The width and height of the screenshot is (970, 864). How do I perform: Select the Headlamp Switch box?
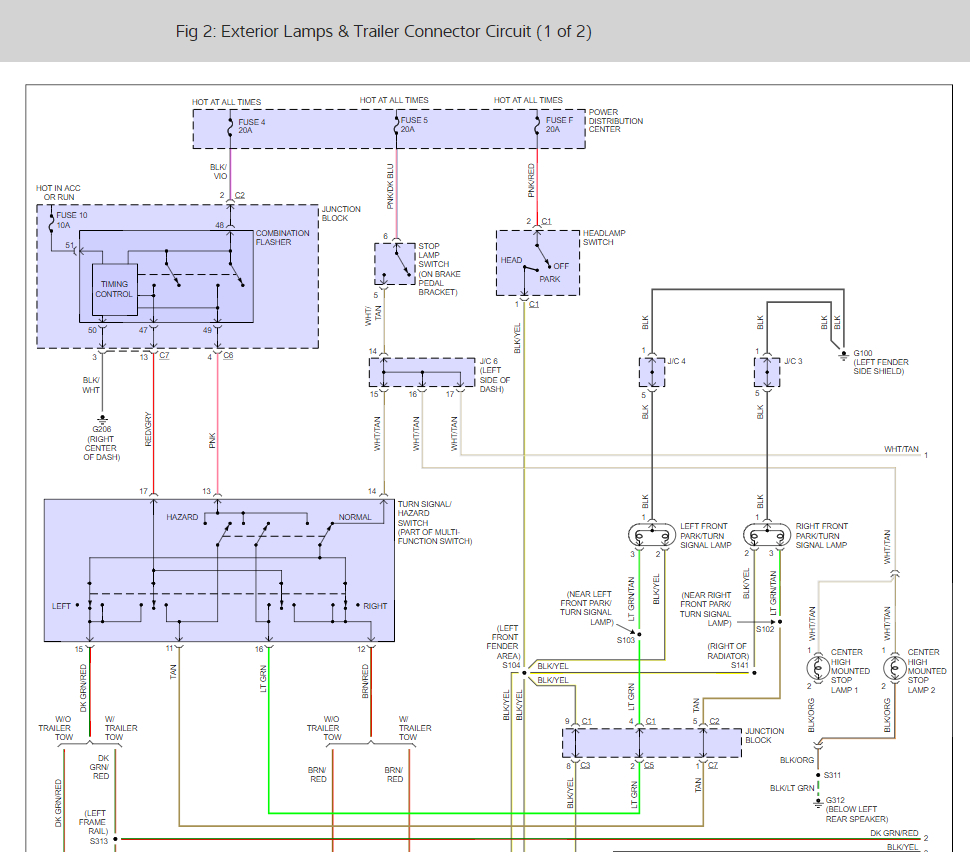538,263
